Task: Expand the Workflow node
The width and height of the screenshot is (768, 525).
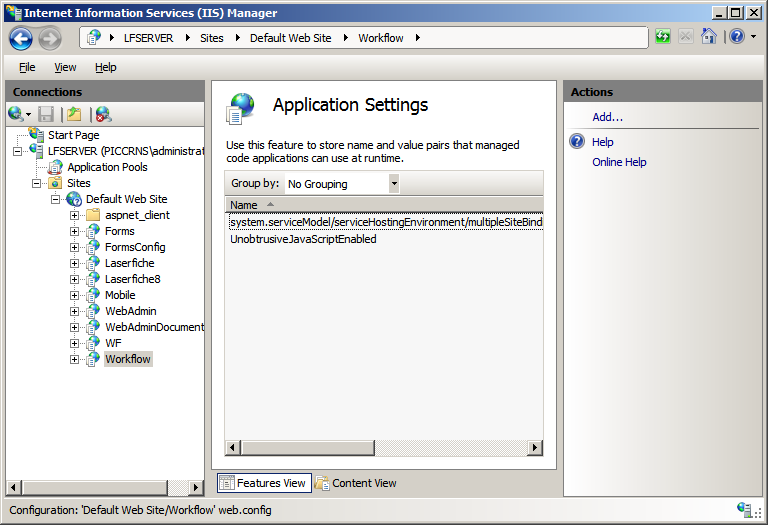Action: click(74, 359)
